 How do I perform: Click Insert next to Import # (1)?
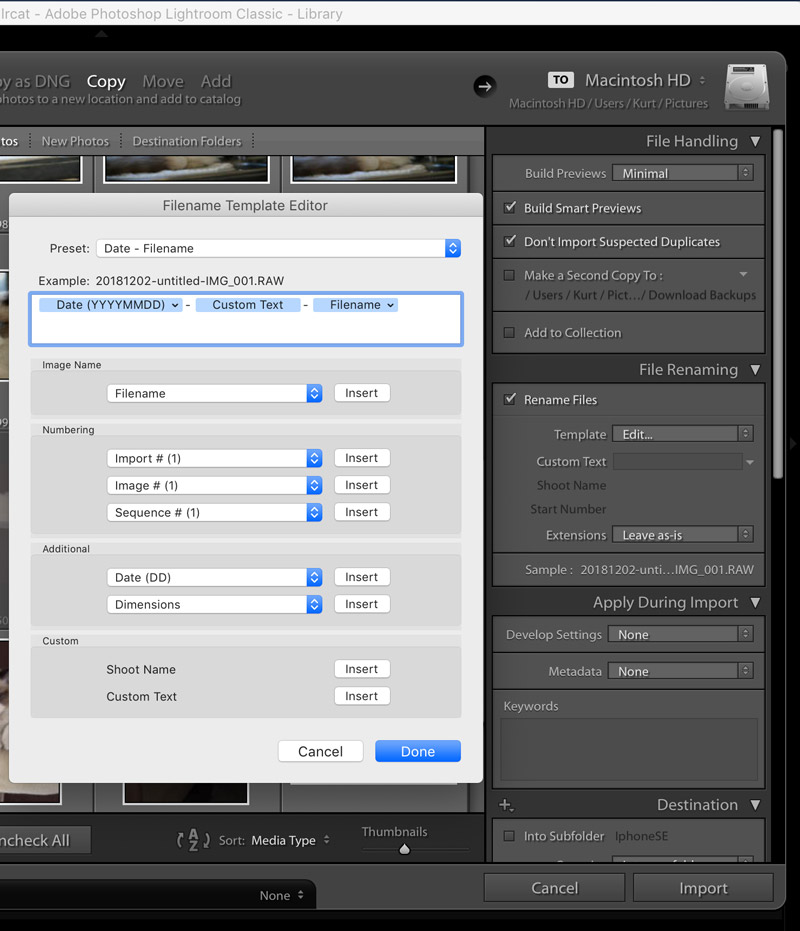pyautogui.click(x=362, y=458)
